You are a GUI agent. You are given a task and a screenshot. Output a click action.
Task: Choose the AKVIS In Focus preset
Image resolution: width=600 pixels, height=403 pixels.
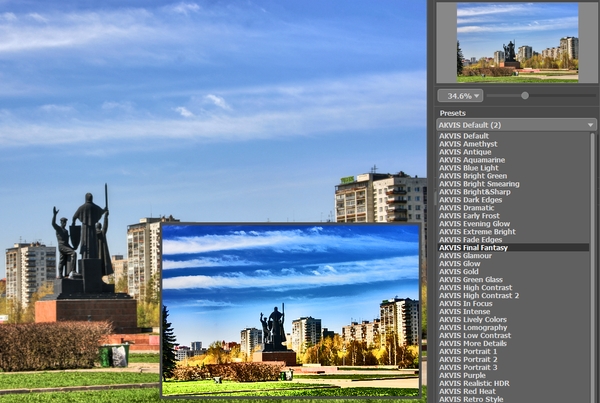coord(513,303)
